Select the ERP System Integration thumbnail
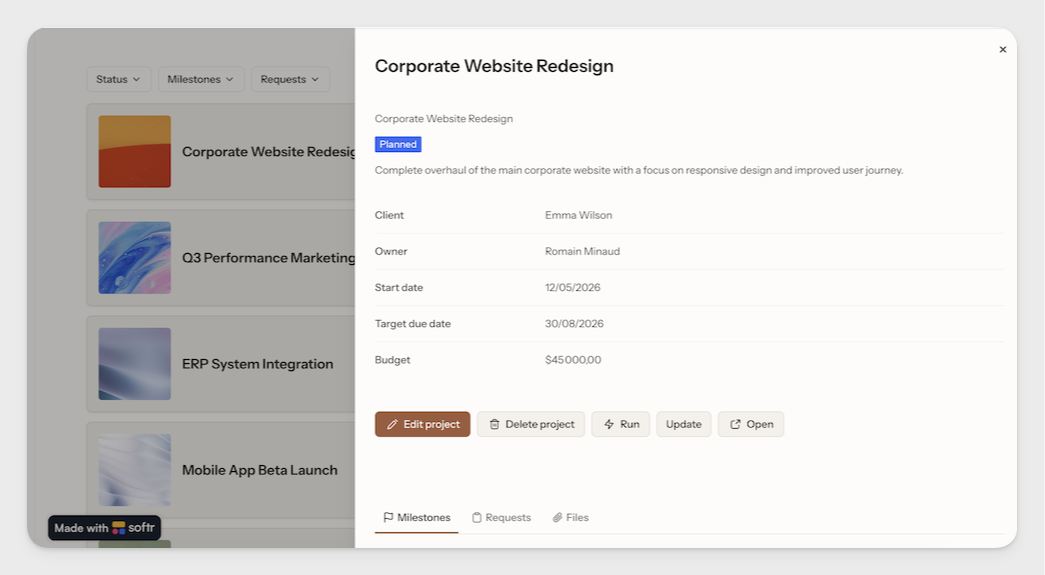 (135, 364)
